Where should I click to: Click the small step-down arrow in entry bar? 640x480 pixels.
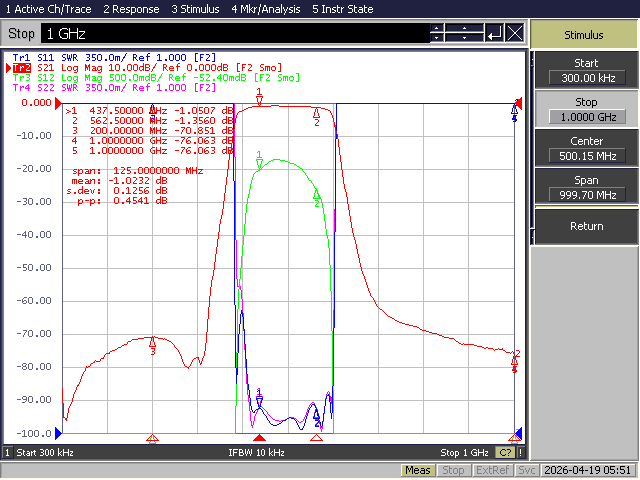coord(437,38)
